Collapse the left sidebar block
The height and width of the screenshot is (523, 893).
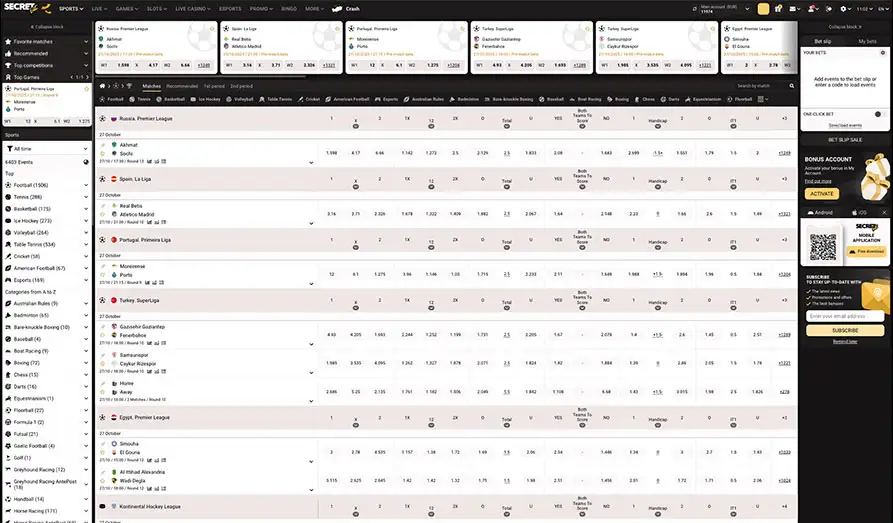[47, 27]
